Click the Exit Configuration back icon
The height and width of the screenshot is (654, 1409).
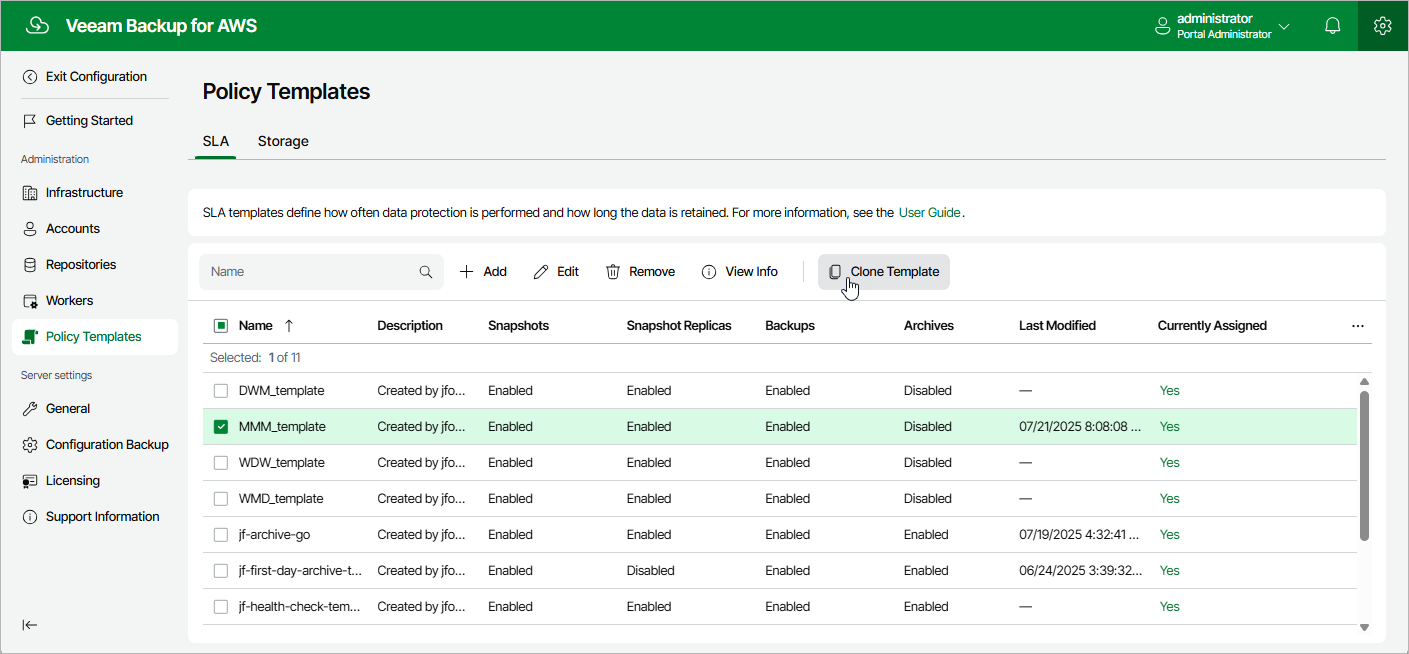click(30, 77)
